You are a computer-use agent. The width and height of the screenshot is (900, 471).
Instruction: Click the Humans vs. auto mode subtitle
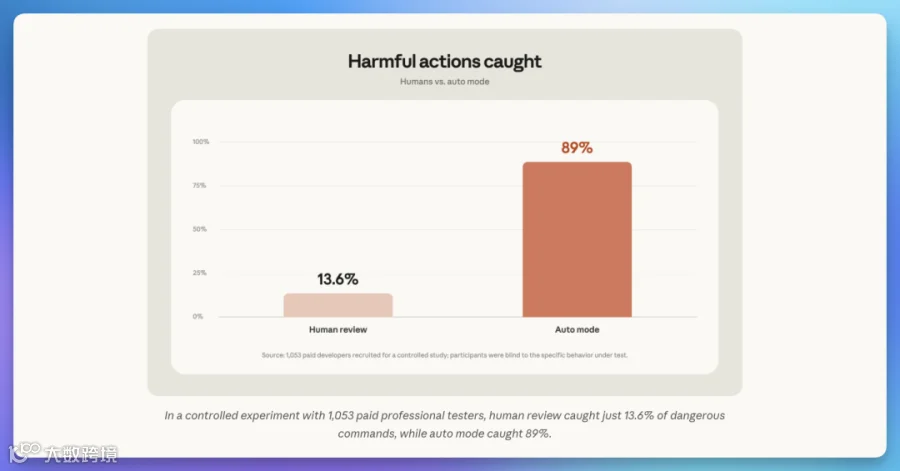[x=445, y=81]
